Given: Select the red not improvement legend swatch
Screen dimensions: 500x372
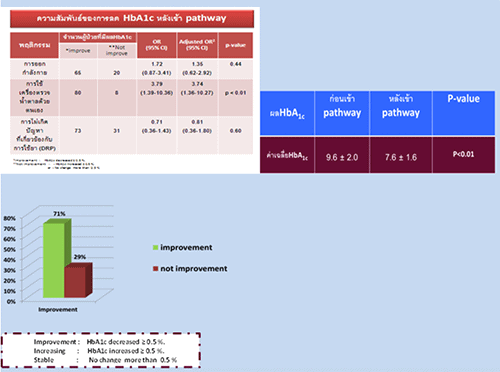Looking at the screenshot, I should click(155, 268).
